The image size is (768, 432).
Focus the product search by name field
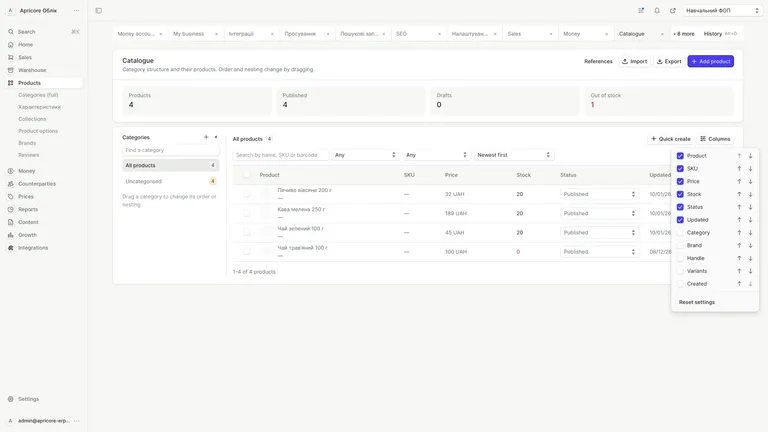(x=280, y=155)
